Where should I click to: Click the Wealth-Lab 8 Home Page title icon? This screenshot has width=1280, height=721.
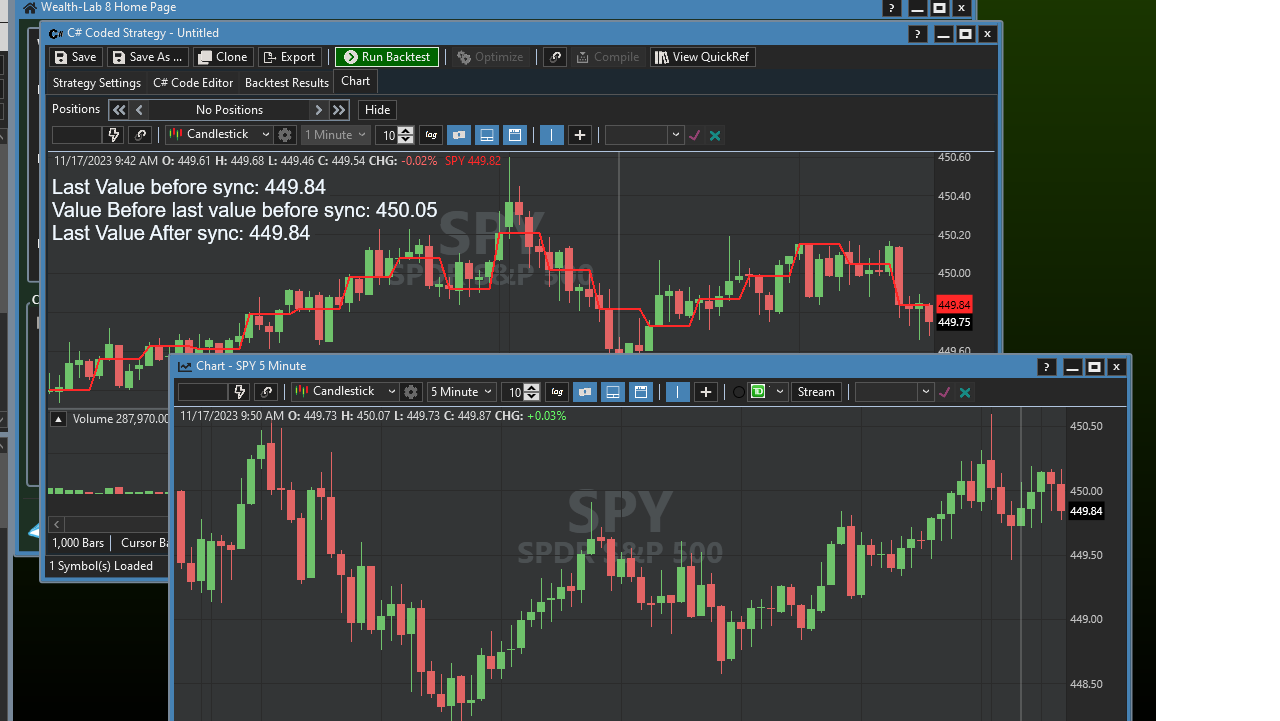(30, 8)
